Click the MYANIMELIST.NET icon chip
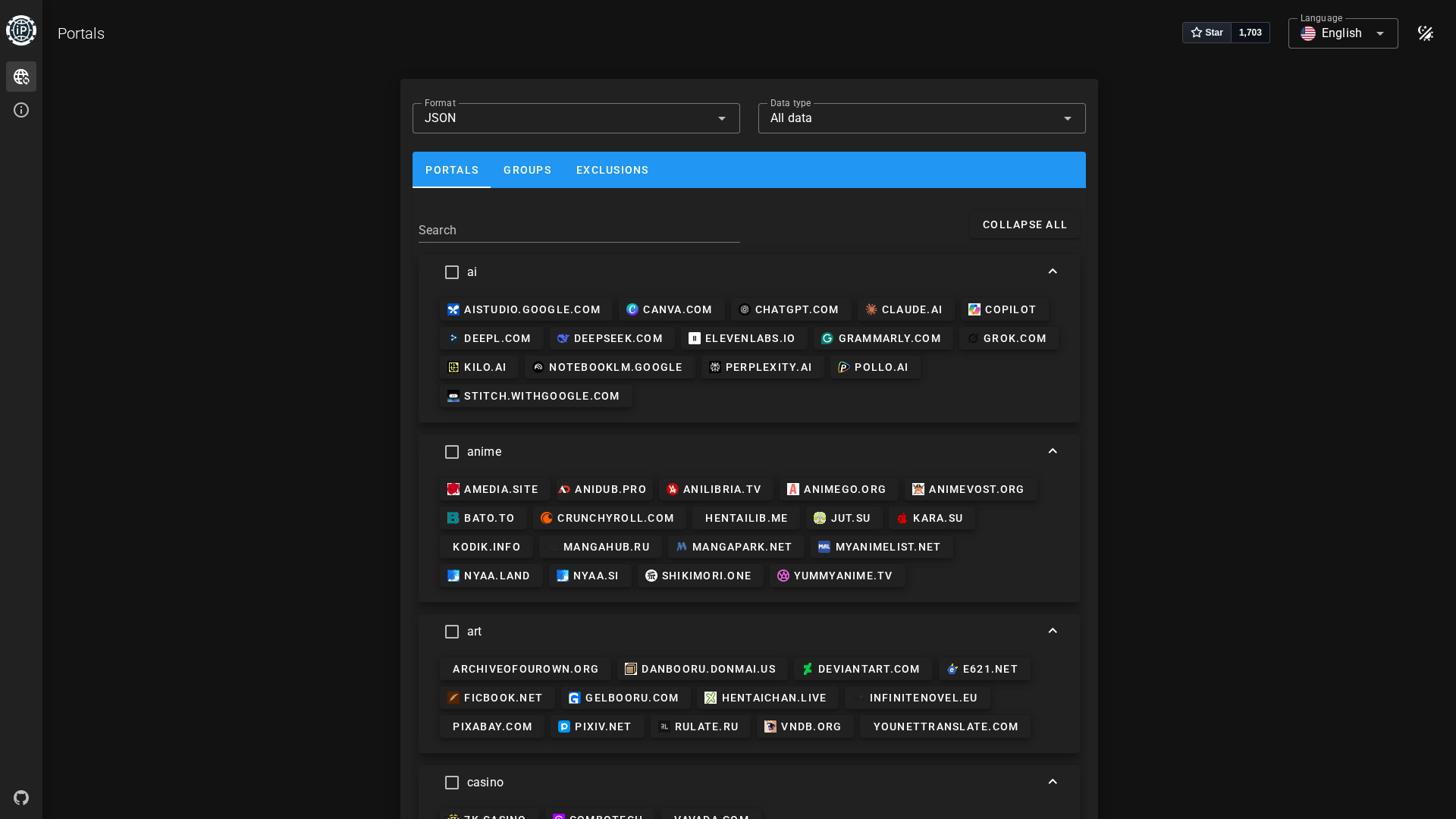 tap(882, 547)
